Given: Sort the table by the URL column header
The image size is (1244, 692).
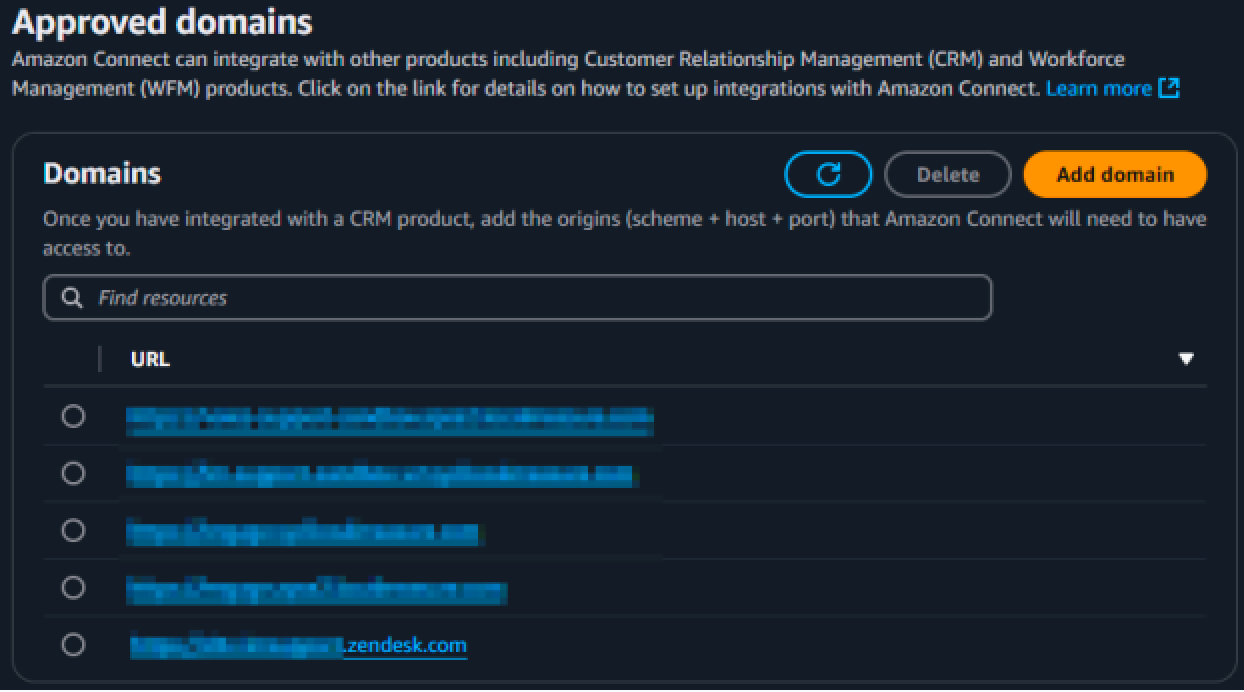Looking at the screenshot, I should (x=150, y=359).
